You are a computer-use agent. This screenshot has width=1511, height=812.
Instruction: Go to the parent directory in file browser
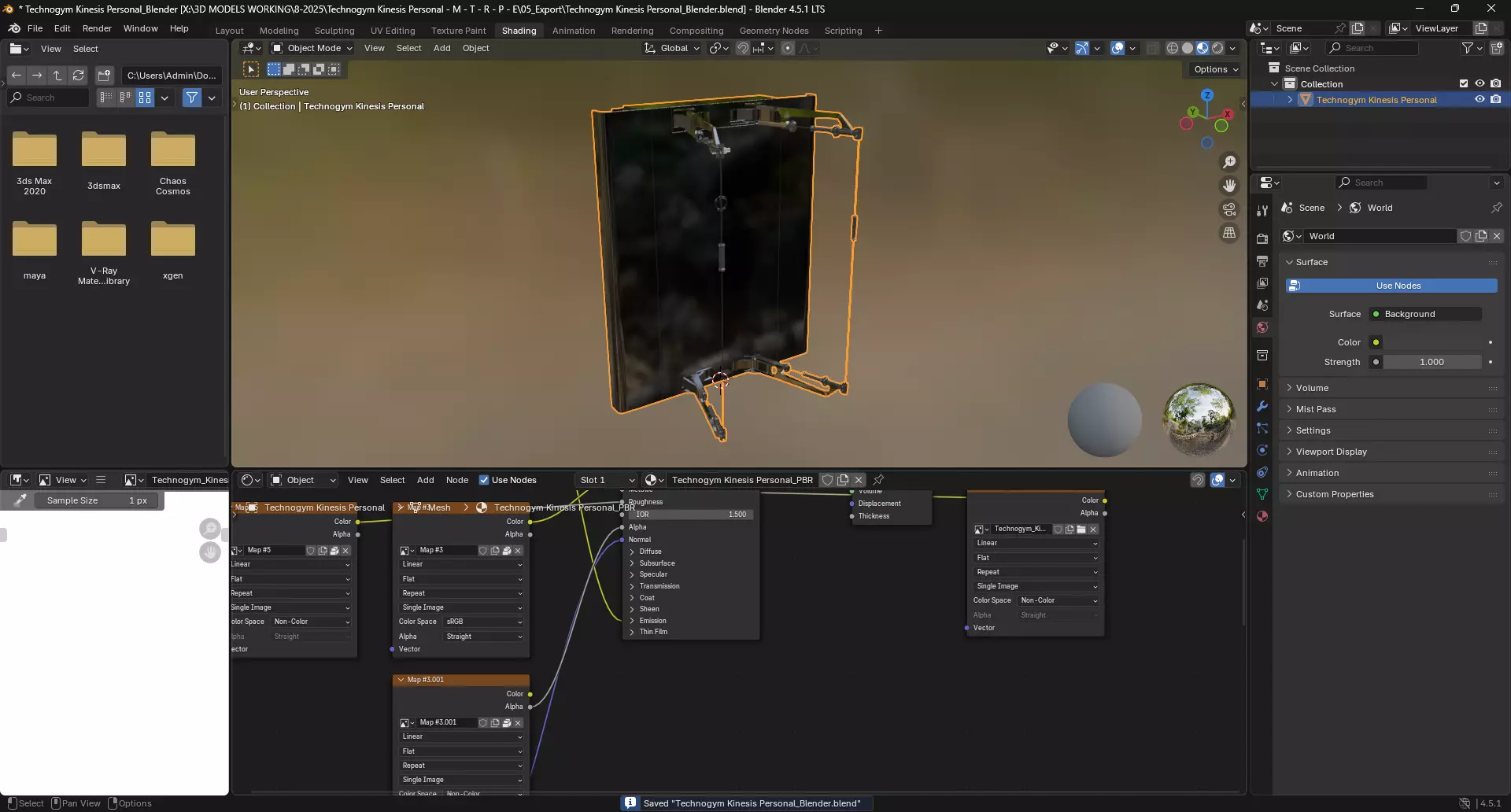click(57, 76)
